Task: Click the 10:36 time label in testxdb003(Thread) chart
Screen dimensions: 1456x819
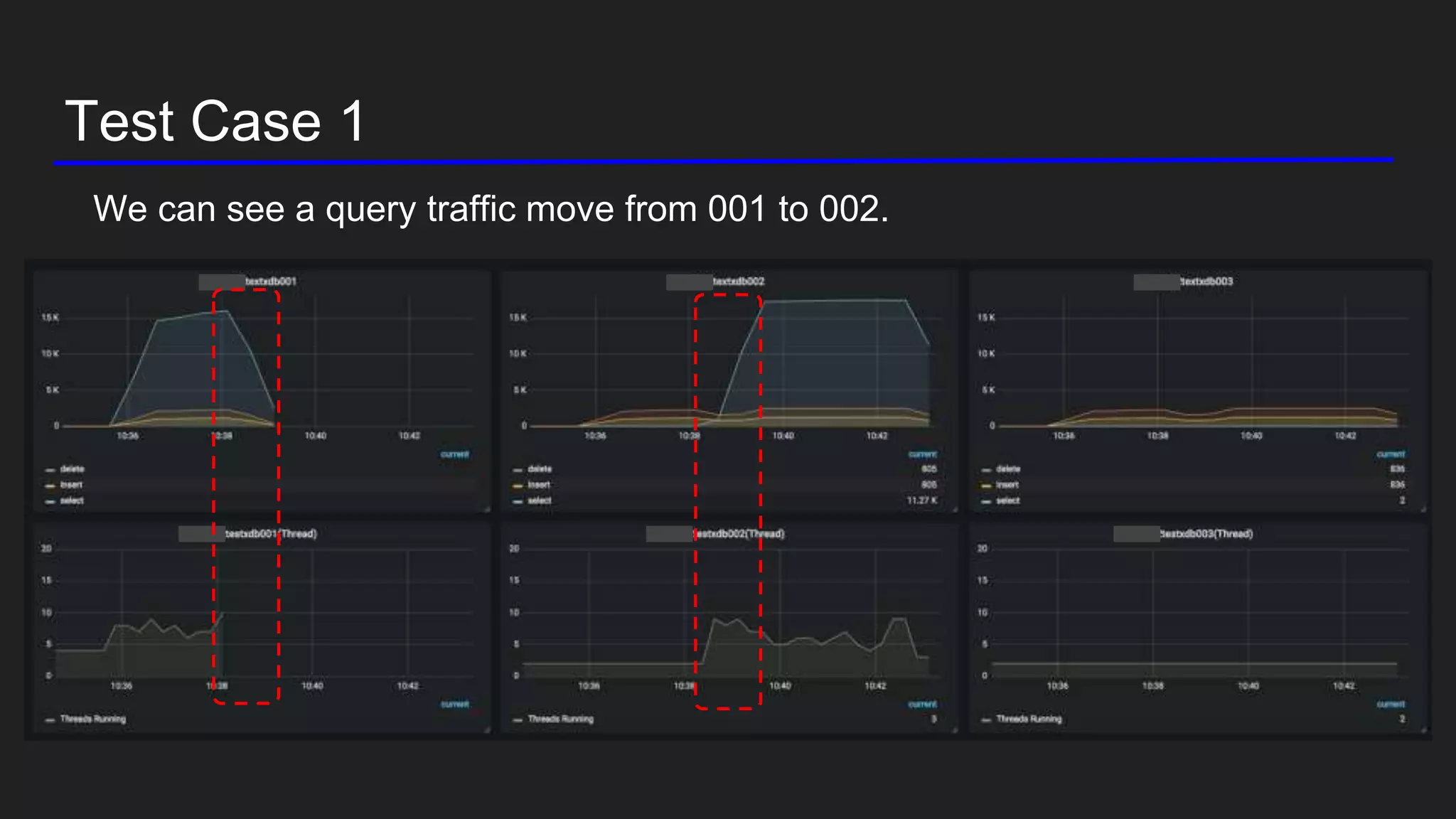Action: pos(1057,686)
